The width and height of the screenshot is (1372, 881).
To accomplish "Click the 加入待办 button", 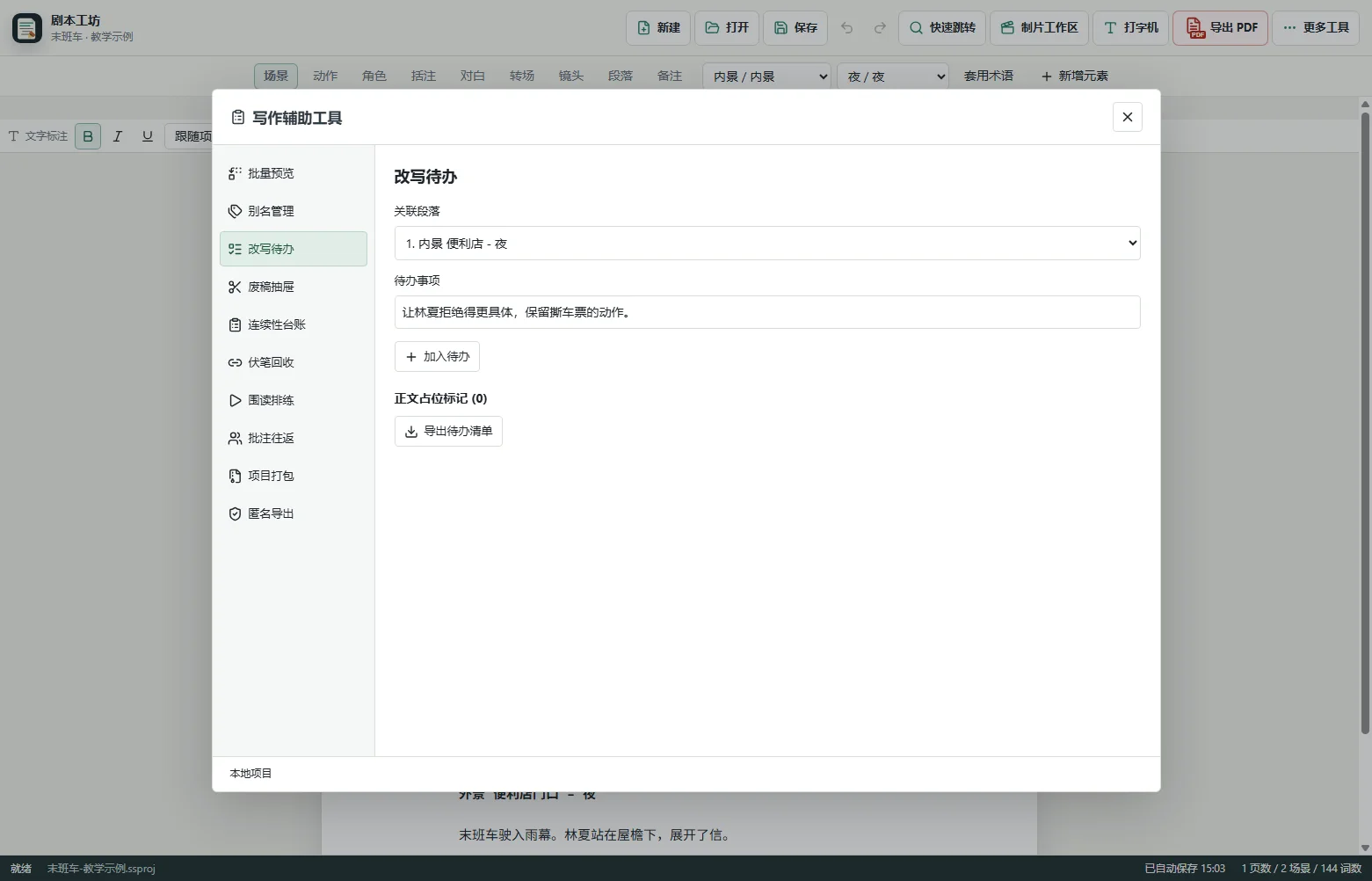I will 437,357.
